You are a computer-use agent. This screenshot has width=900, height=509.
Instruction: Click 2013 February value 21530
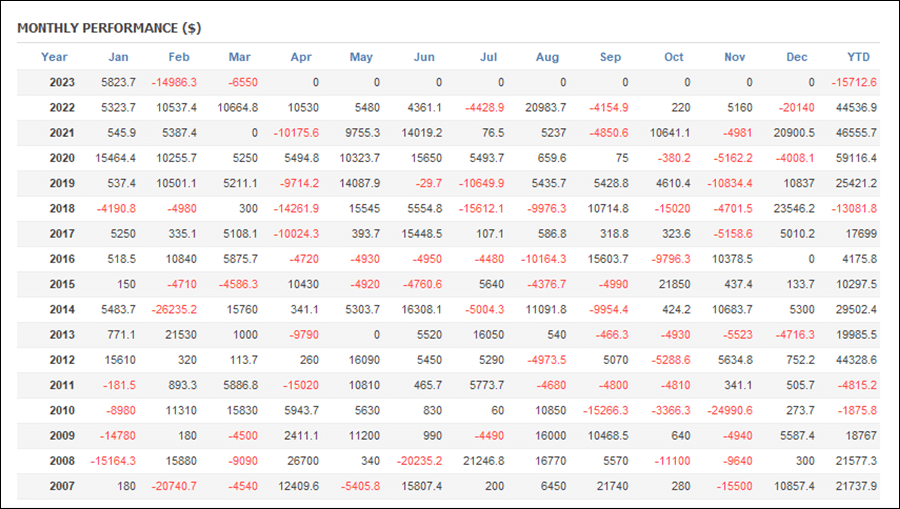[181, 335]
